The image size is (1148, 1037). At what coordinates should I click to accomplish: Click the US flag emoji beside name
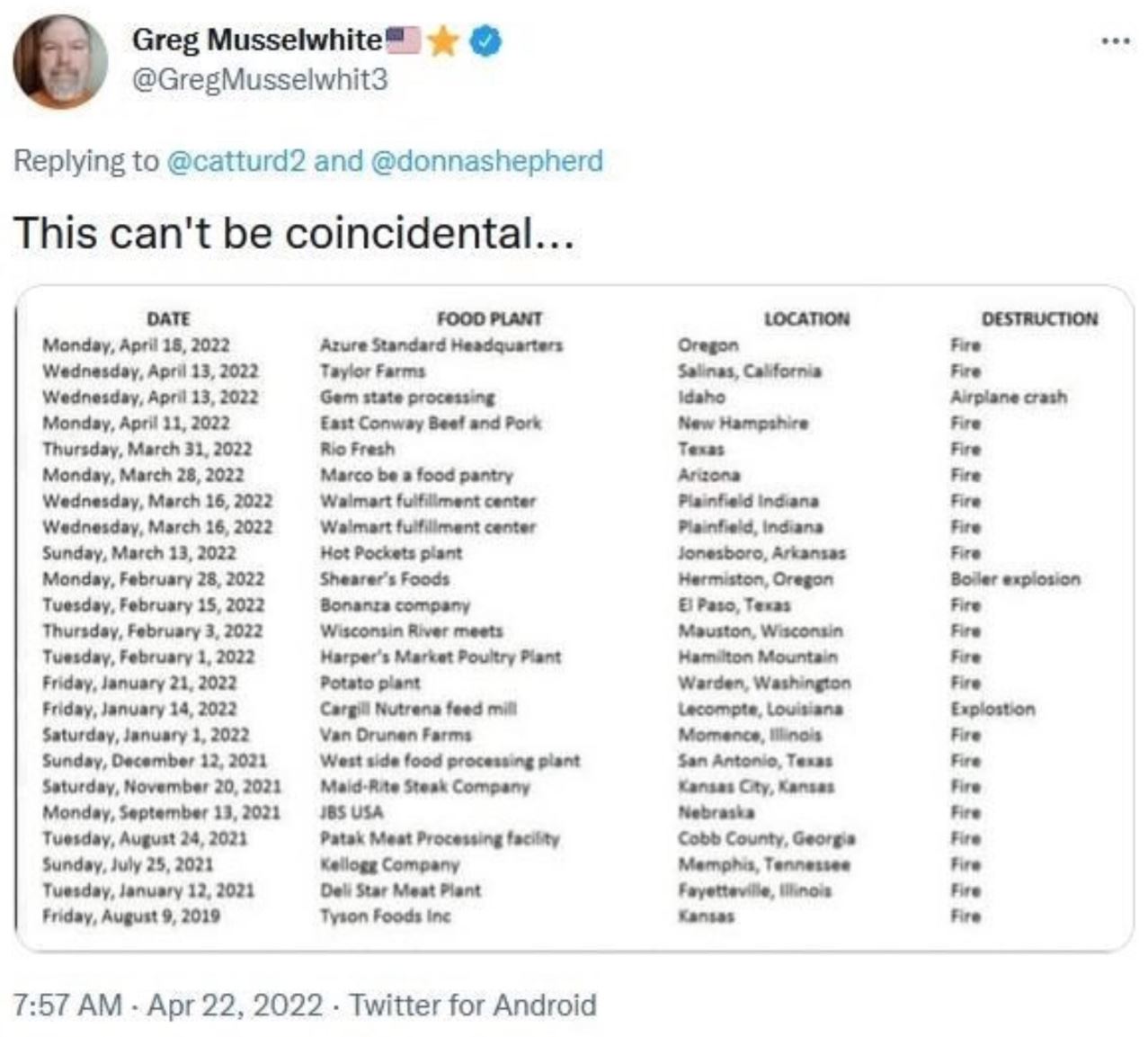(403, 40)
